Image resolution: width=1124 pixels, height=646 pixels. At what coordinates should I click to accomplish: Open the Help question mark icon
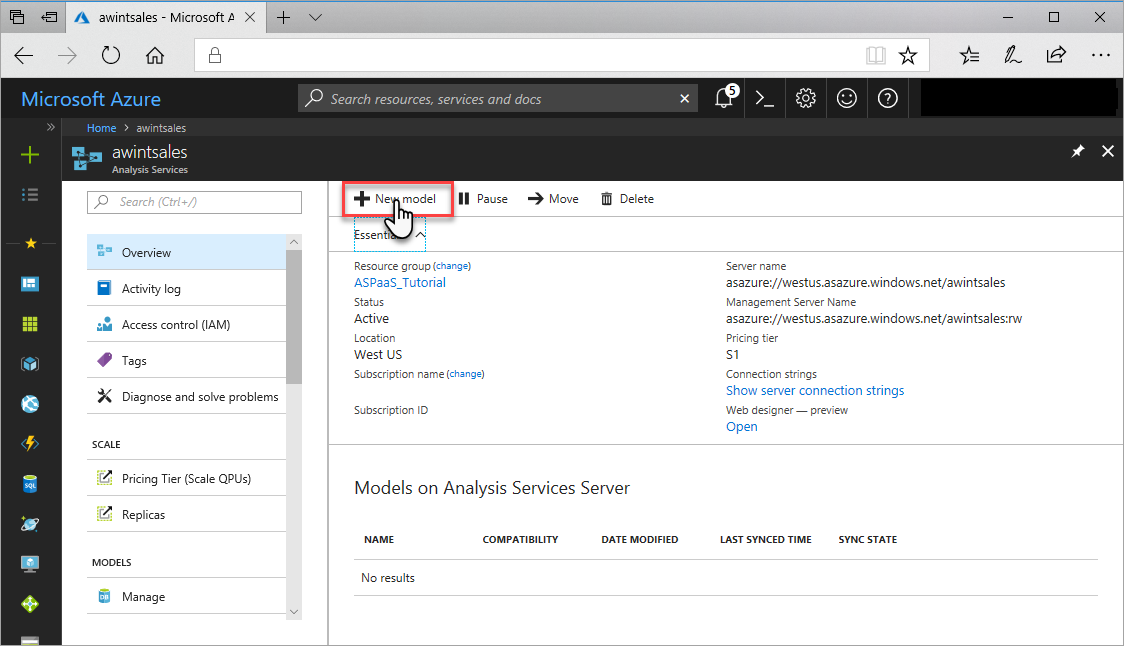click(x=887, y=98)
